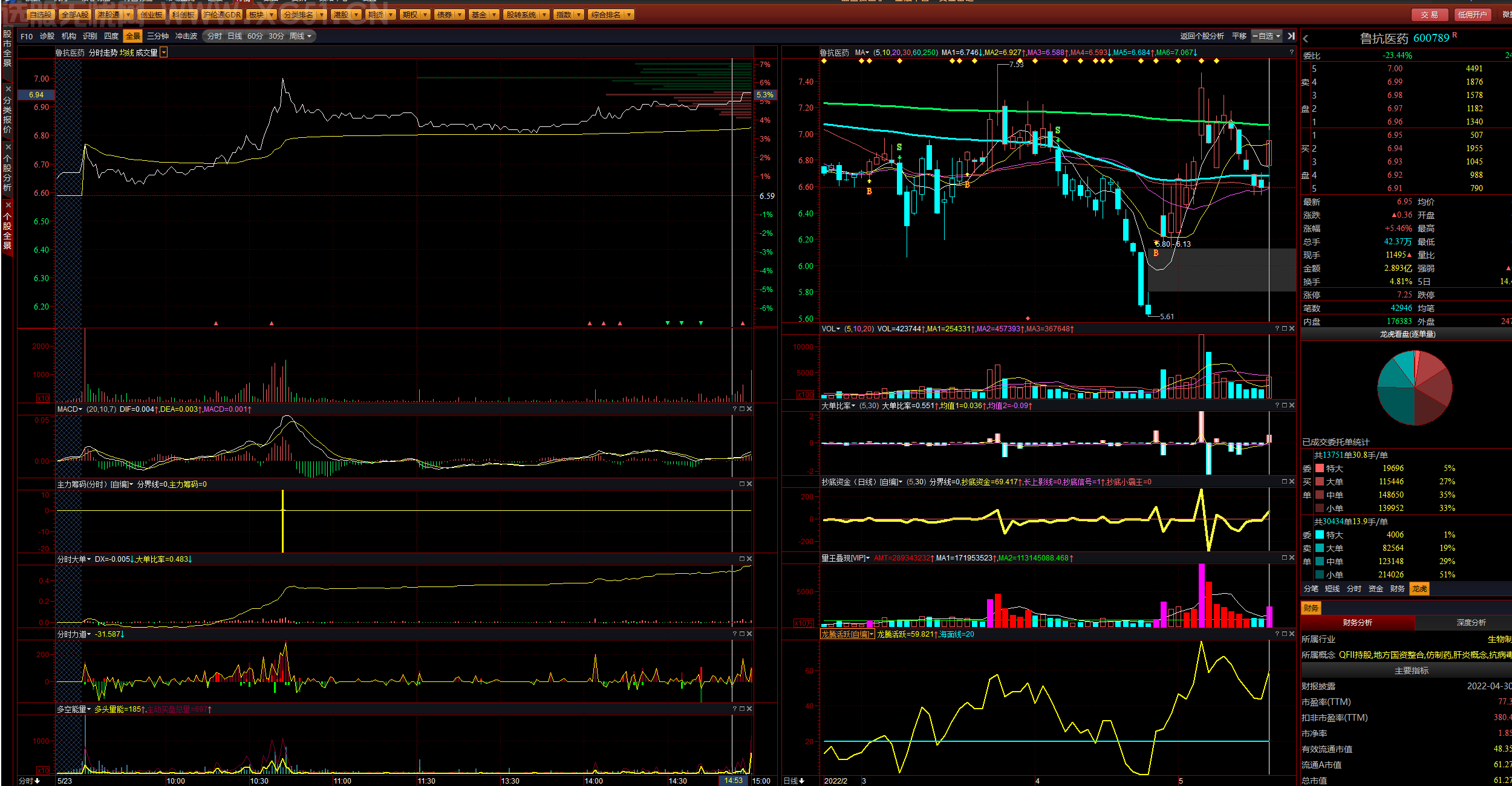Screen dimensions: 1512x786
Task: Open help for the VOL panel
Action: (x=1277, y=329)
